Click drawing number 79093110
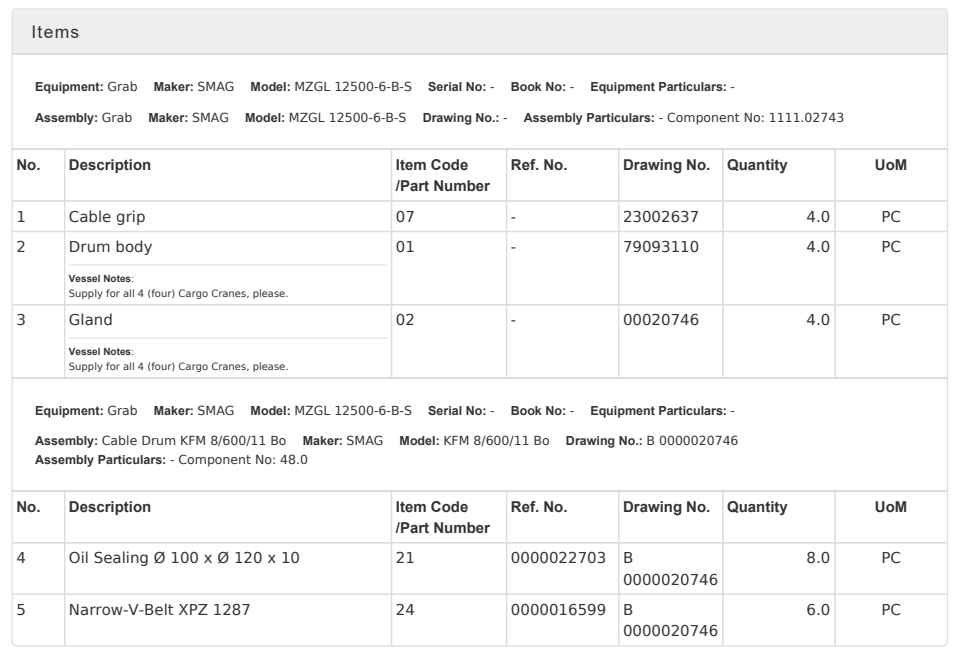Image resolution: width=955 pixels, height=654 pixels. pos(661,247)
